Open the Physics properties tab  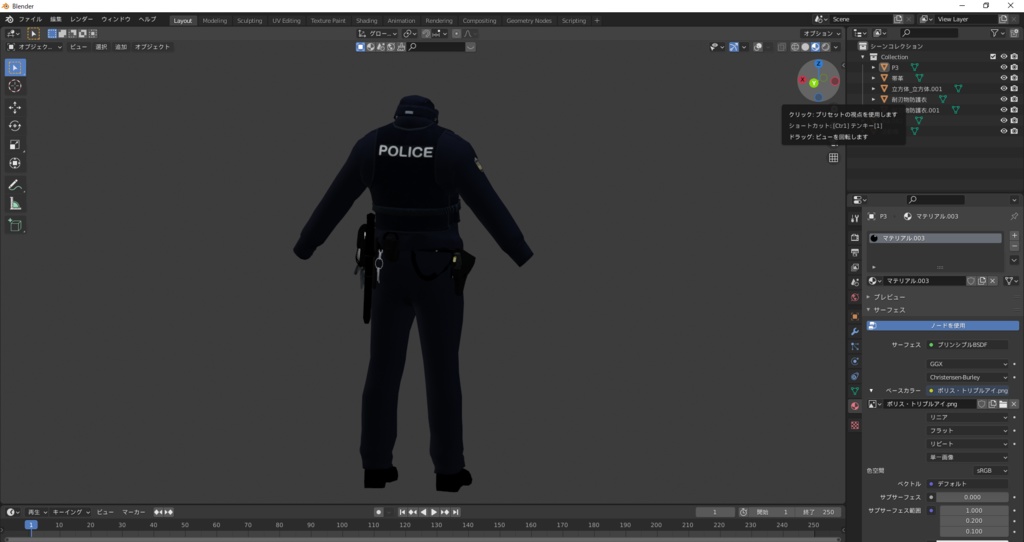(855, 361)
